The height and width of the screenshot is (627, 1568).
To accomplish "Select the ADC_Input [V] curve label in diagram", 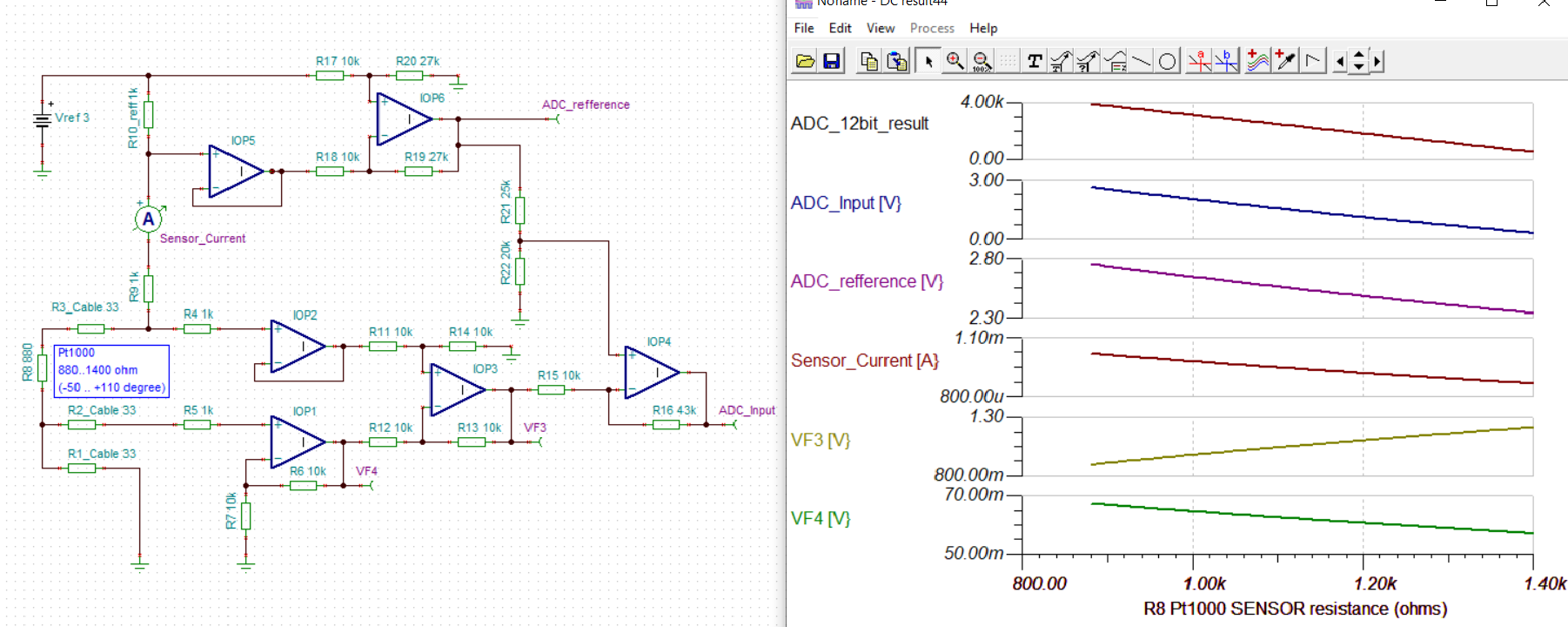I will pyautogui.click(x=846, y=203).
